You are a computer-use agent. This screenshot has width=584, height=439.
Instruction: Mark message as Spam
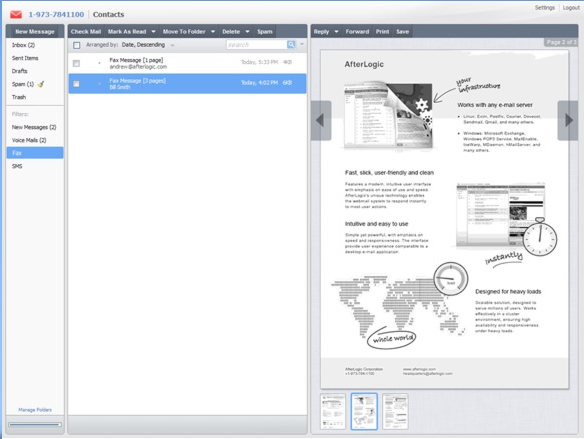[x=265, y=32]
